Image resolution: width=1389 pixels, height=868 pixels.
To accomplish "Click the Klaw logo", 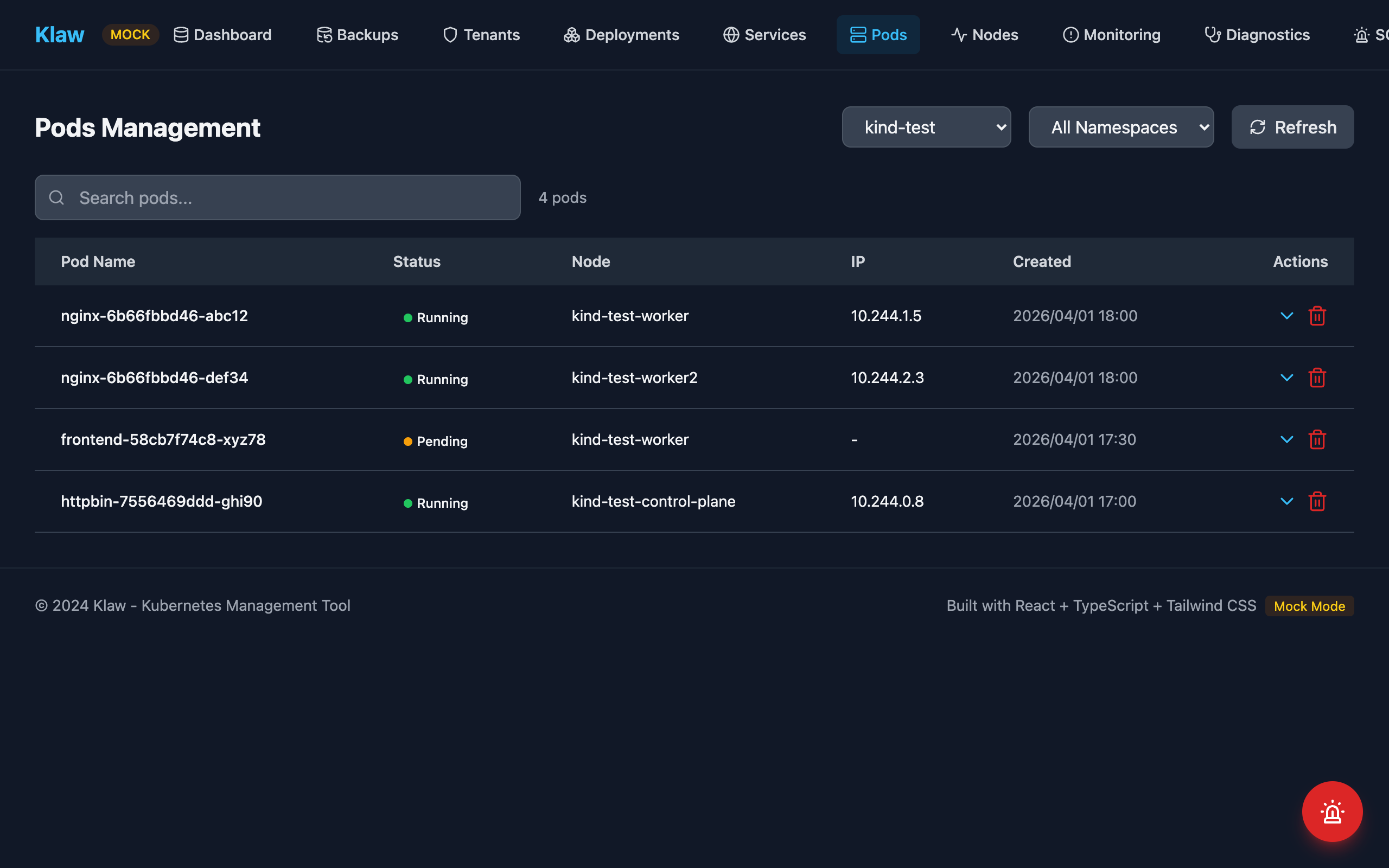I will 60,34.
